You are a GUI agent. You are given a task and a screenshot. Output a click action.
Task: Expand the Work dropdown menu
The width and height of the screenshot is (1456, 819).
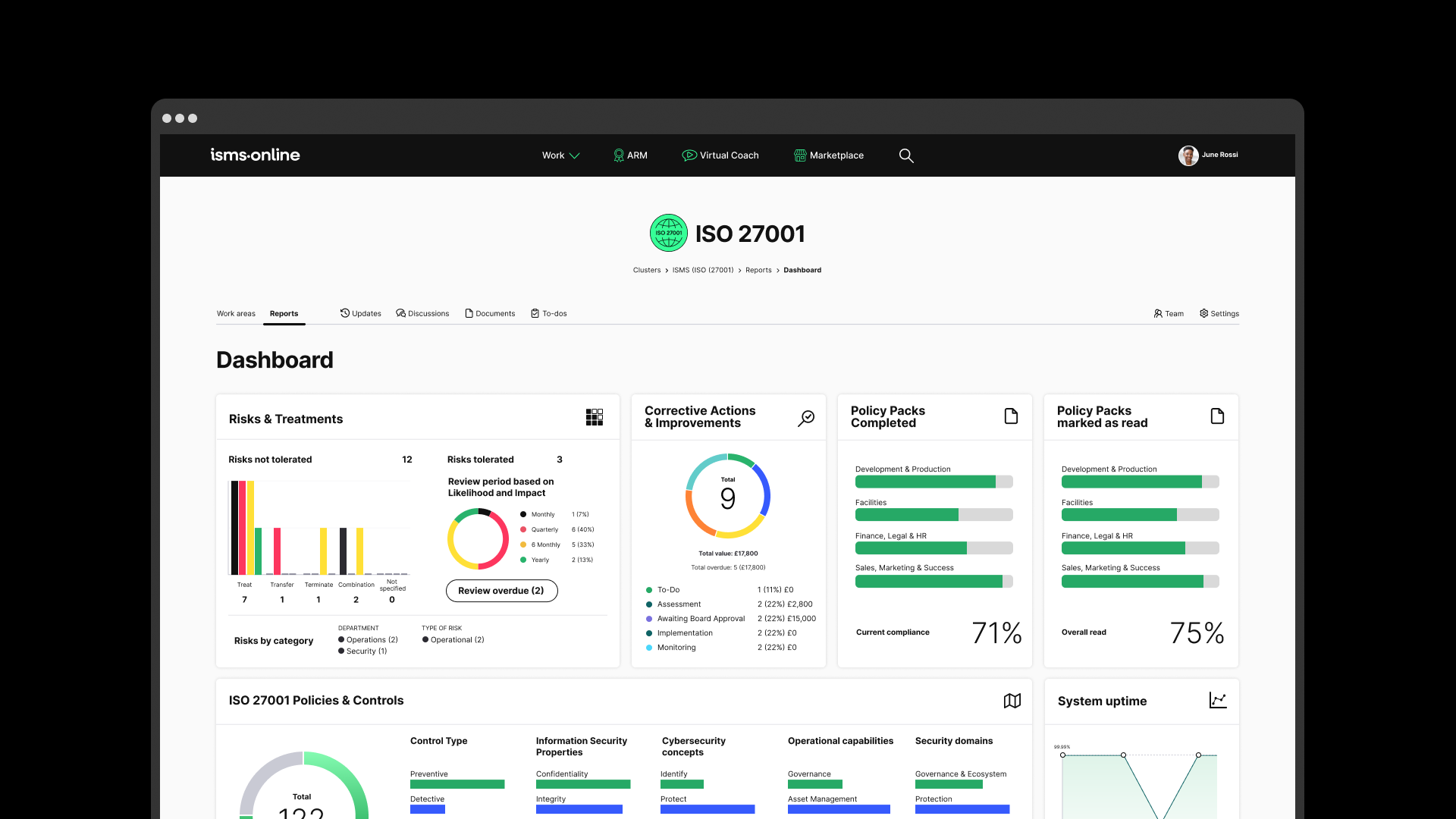pyautogui.click(x=560, y=155)
